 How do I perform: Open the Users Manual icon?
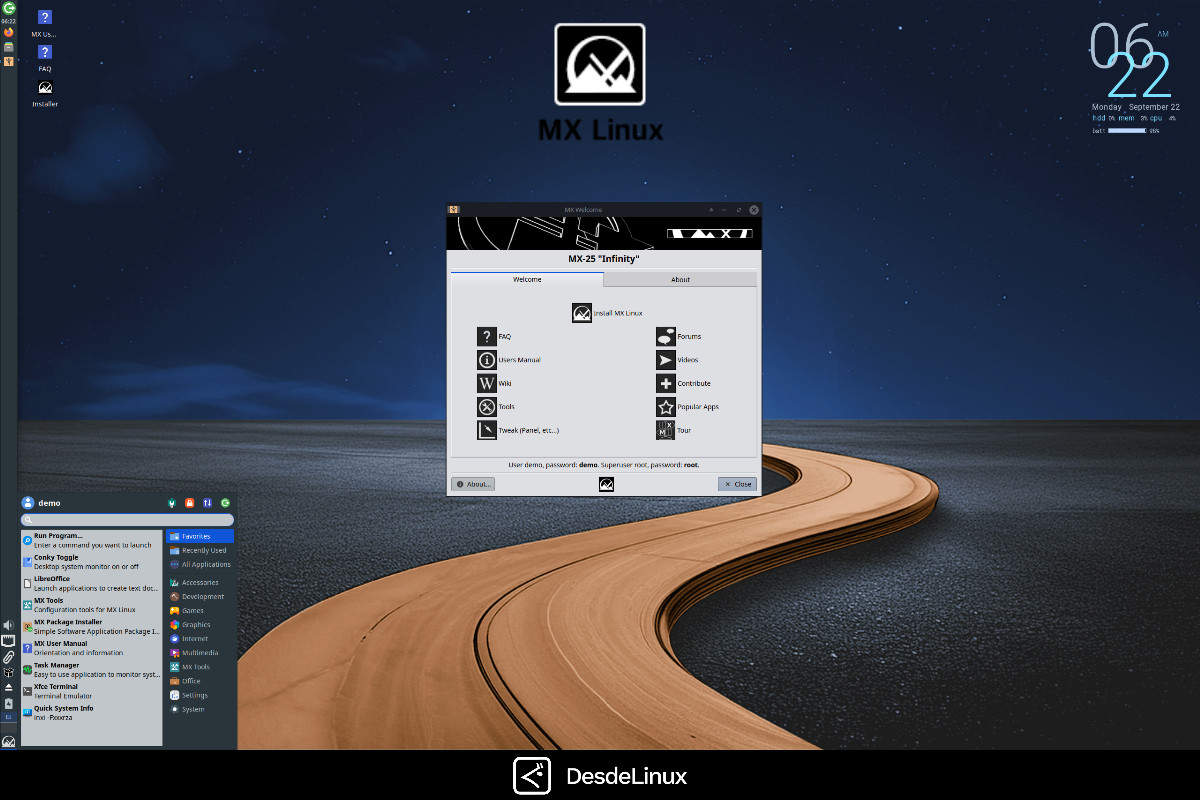click(x=487, y=359)
